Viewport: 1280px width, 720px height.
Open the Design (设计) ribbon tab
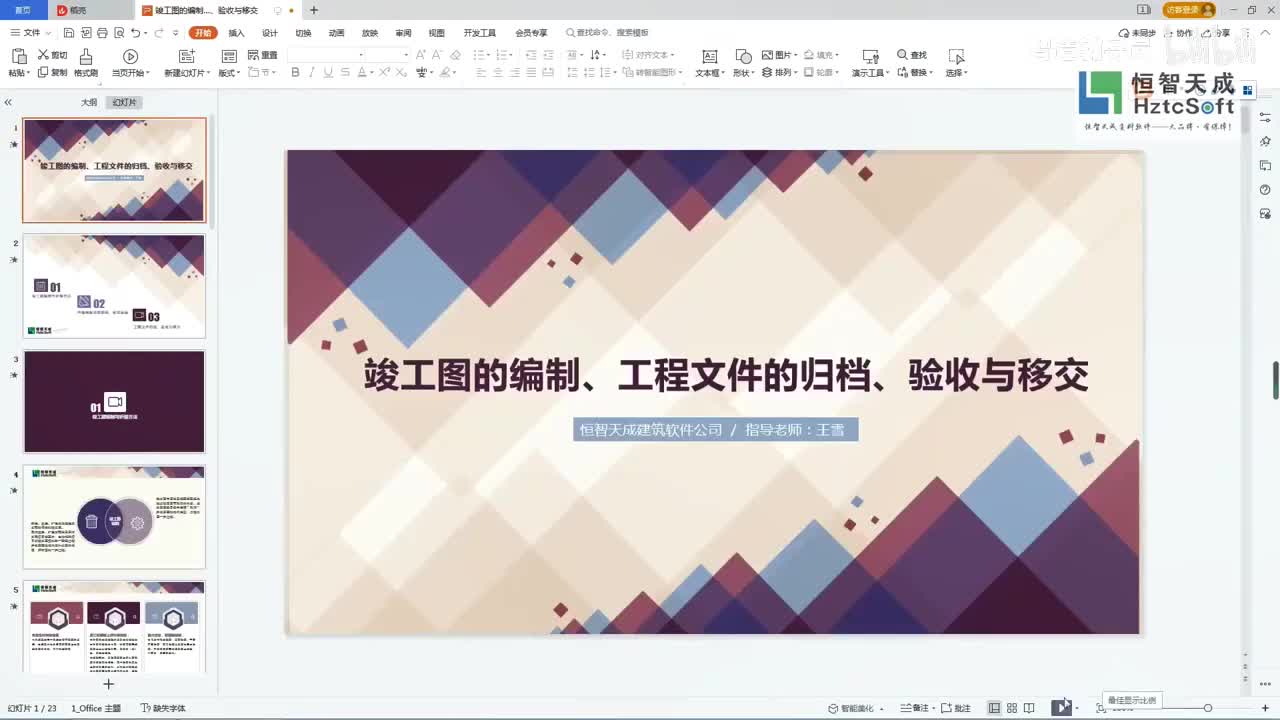point(270,33)
